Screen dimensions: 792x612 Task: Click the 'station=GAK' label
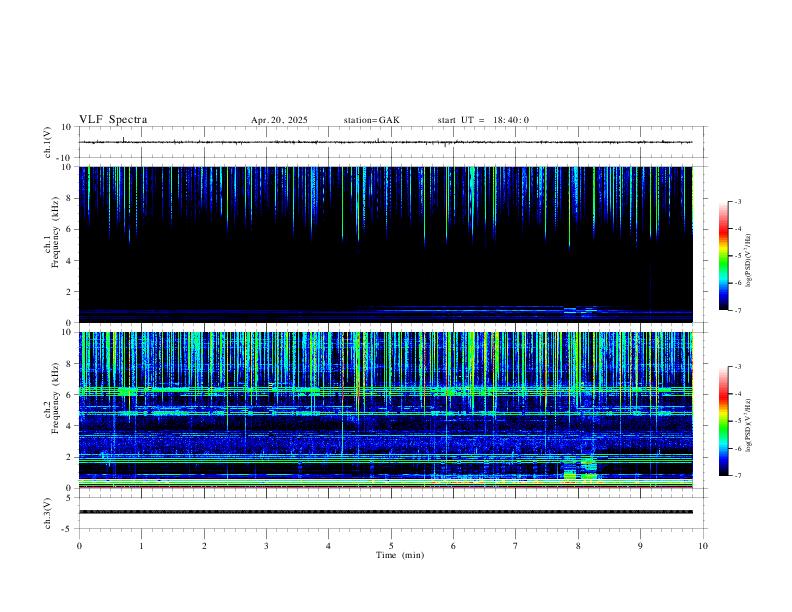[371, 120]
